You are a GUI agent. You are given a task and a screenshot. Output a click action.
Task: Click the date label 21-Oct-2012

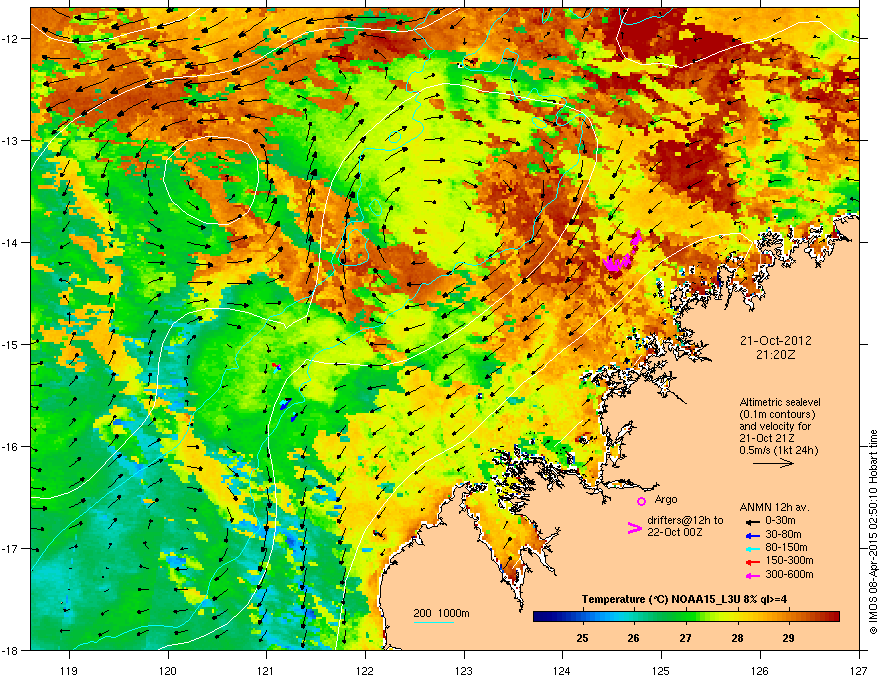click(776, 341)
